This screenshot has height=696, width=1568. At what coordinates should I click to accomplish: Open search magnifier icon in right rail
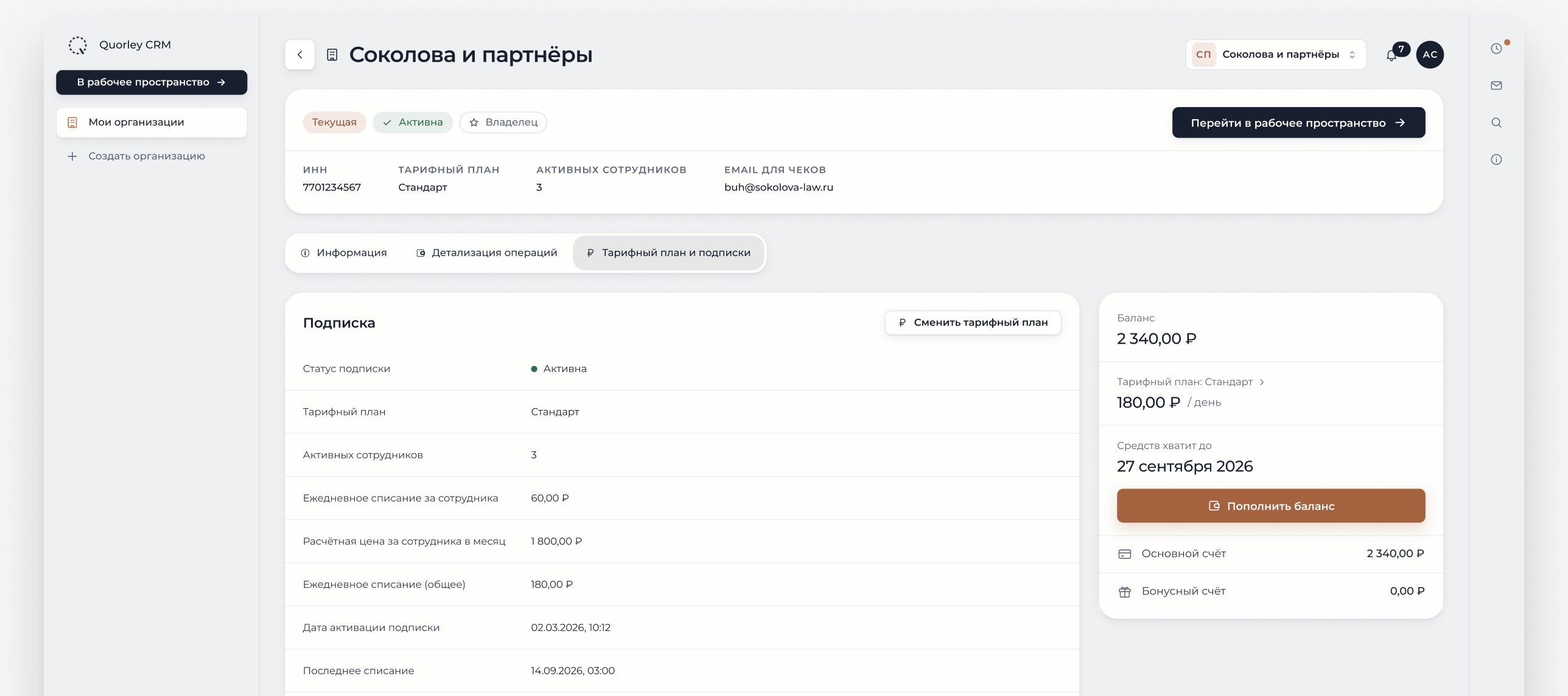[x=1496, y=123]
